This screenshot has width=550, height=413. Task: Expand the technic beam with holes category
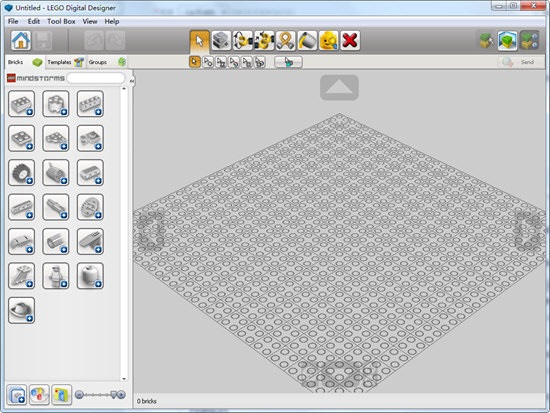(21, 207)
